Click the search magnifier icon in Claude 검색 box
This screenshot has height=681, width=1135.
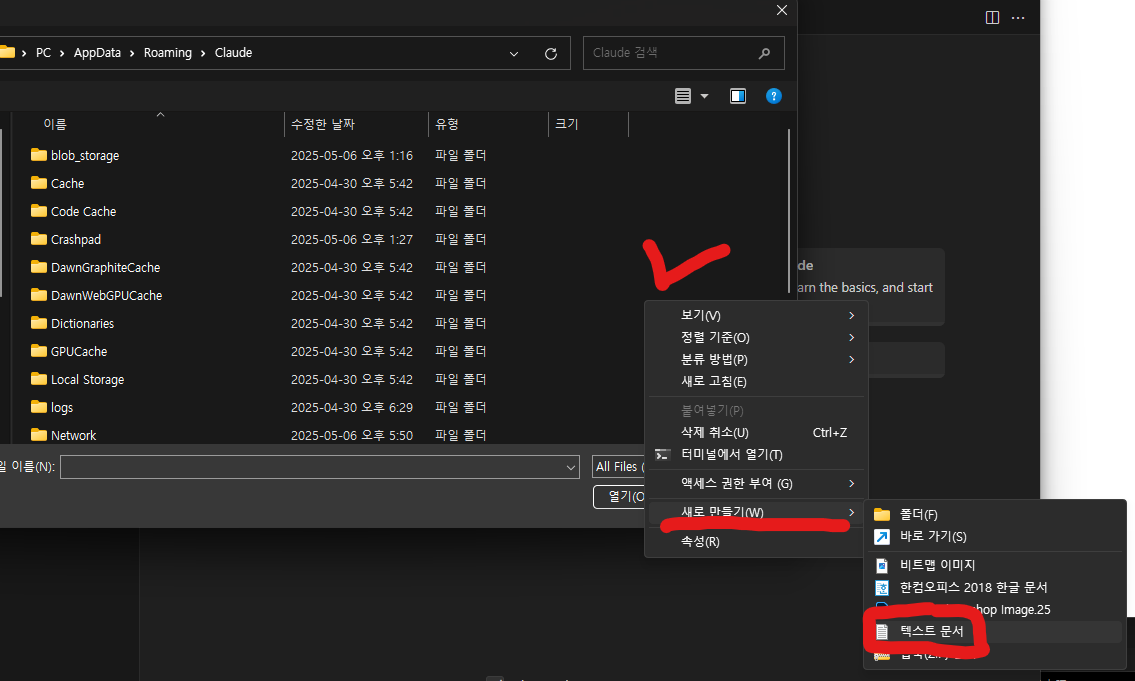click(764, 53)
